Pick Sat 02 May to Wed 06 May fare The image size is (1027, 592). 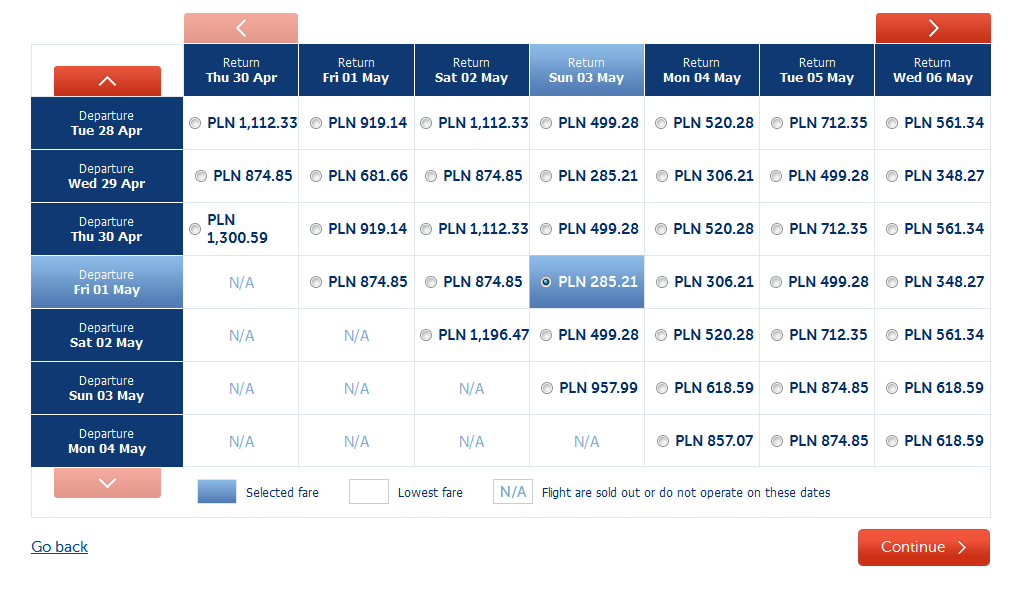[x=891, y=335]
